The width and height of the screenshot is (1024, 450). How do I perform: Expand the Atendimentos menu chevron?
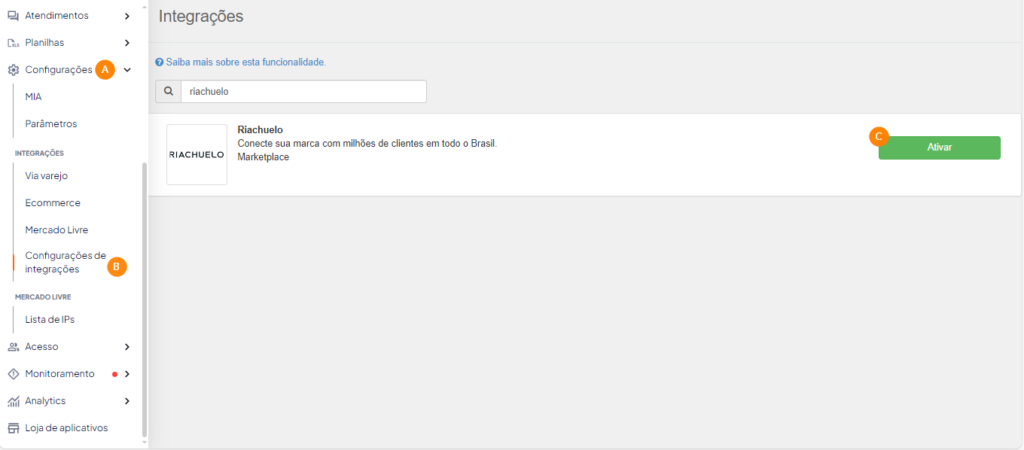pos(127,16)
